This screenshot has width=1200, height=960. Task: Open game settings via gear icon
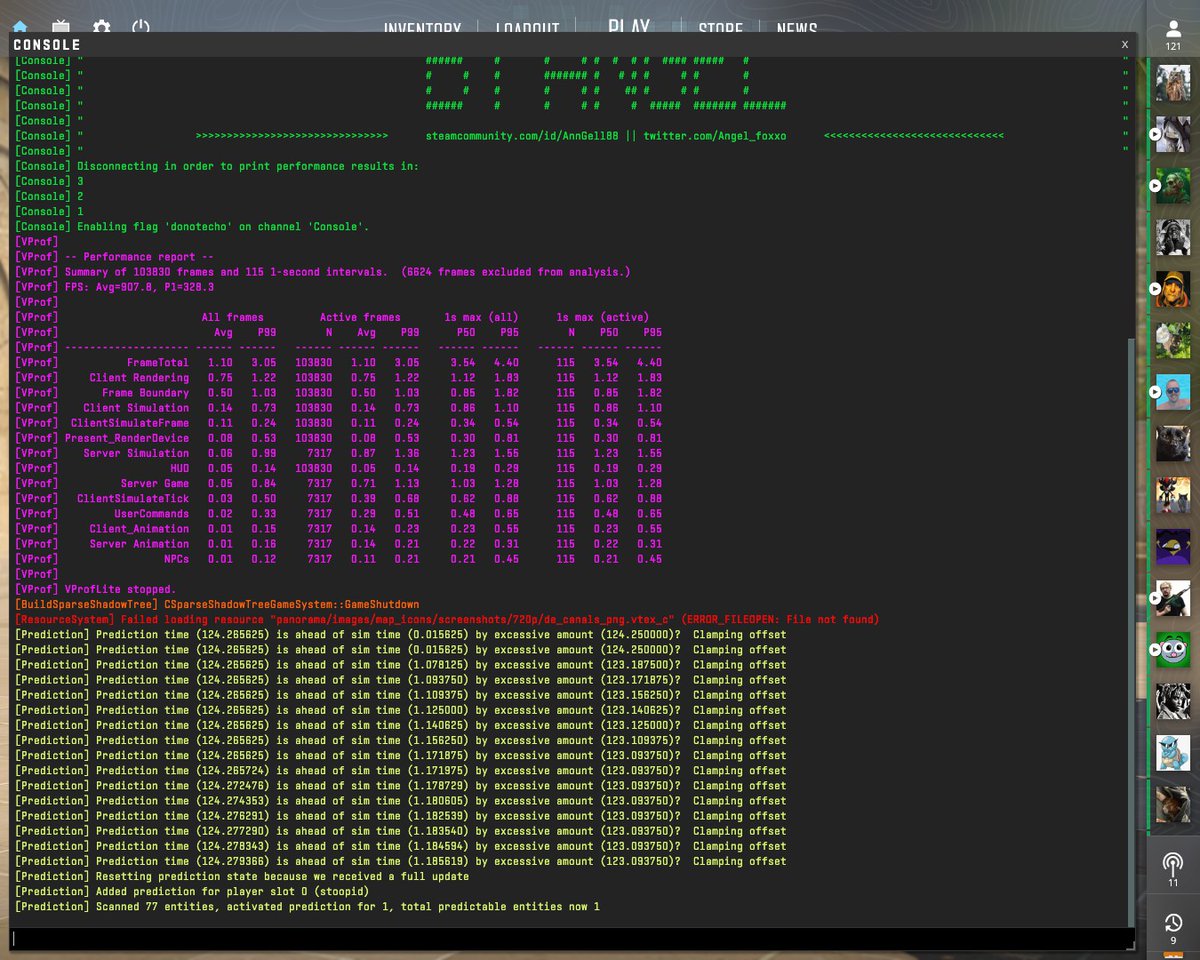click(x=101, y=28)
